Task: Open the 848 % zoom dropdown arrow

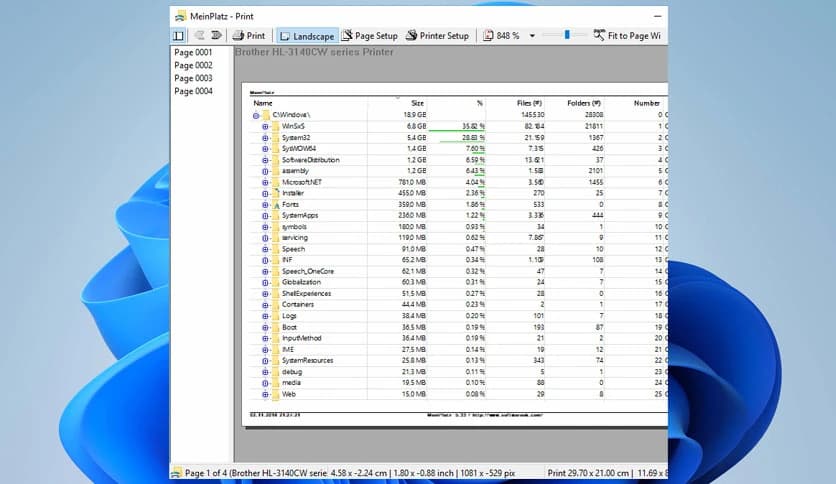Action: (533, 36)
